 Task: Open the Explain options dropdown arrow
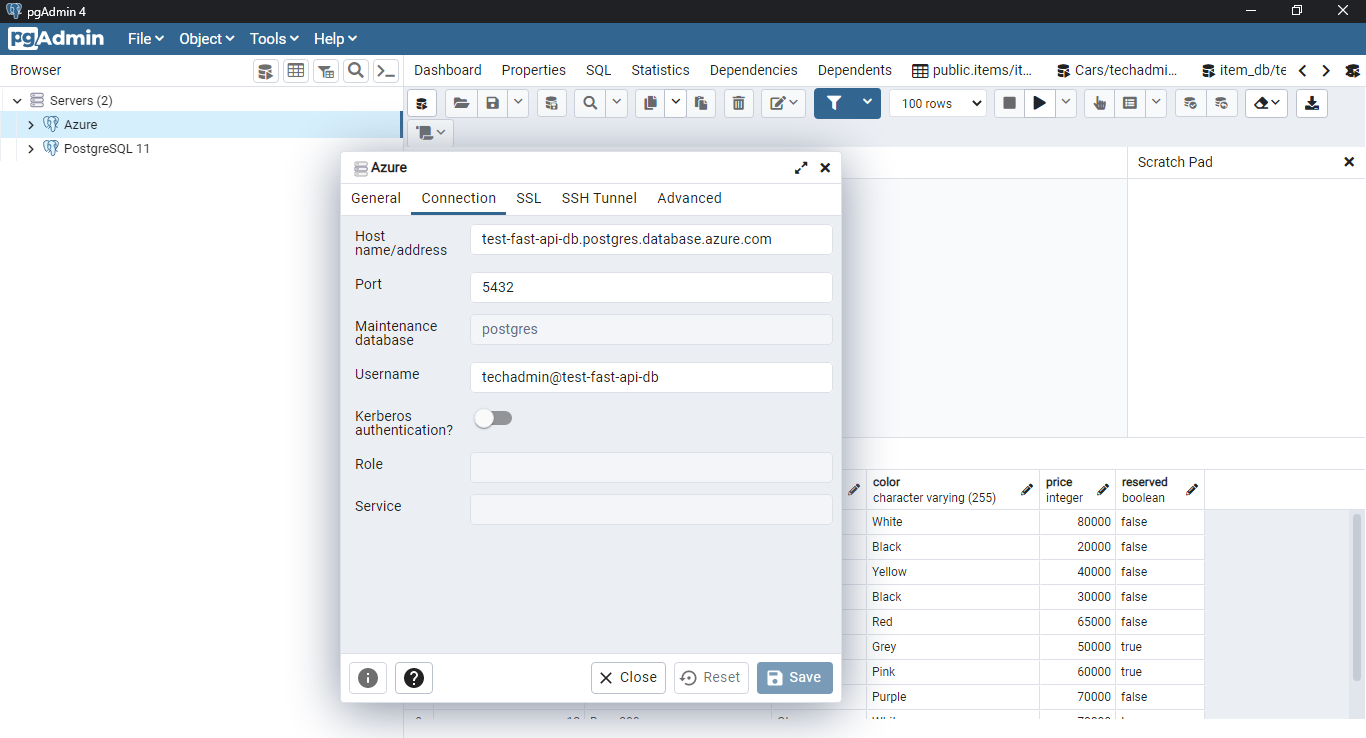(x=1156, y=103)
